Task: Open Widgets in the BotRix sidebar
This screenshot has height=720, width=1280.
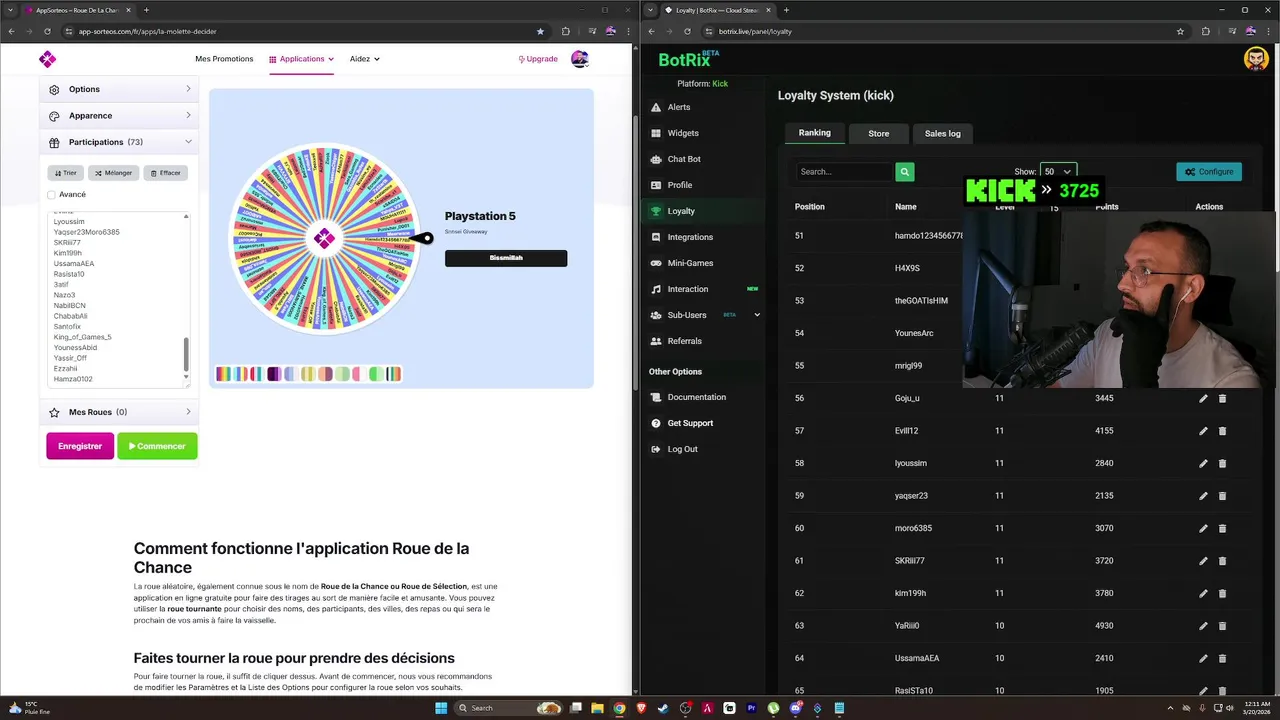Action: point(683,133)
